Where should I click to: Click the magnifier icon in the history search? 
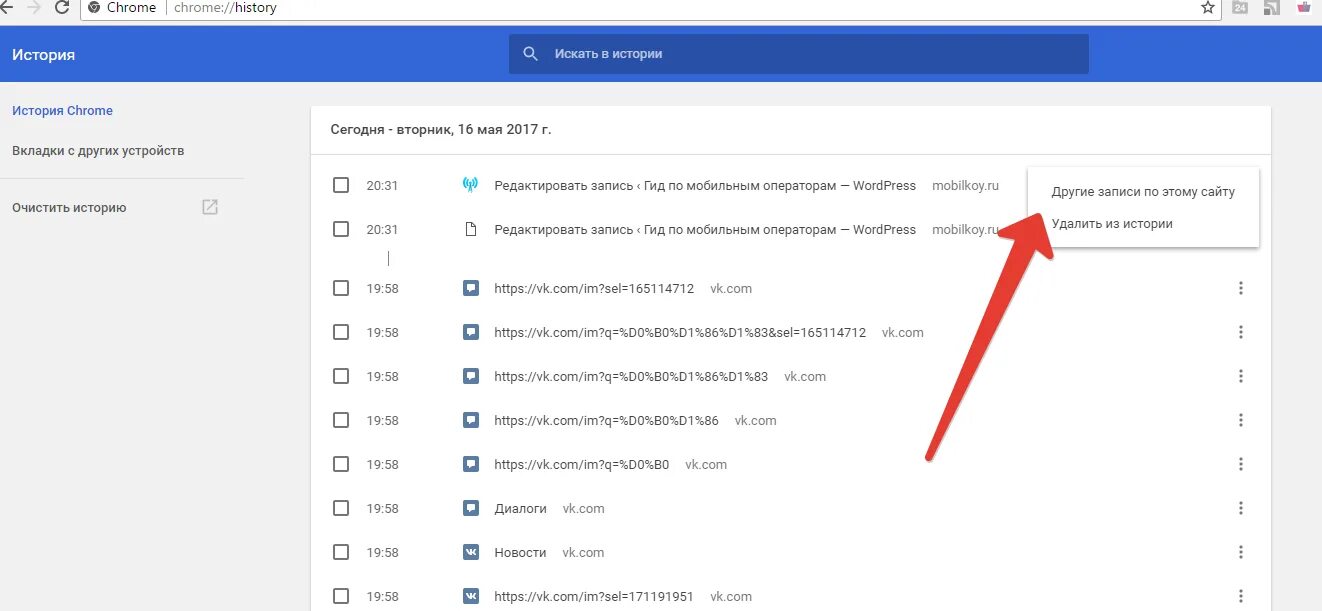[x=531, y=54]
